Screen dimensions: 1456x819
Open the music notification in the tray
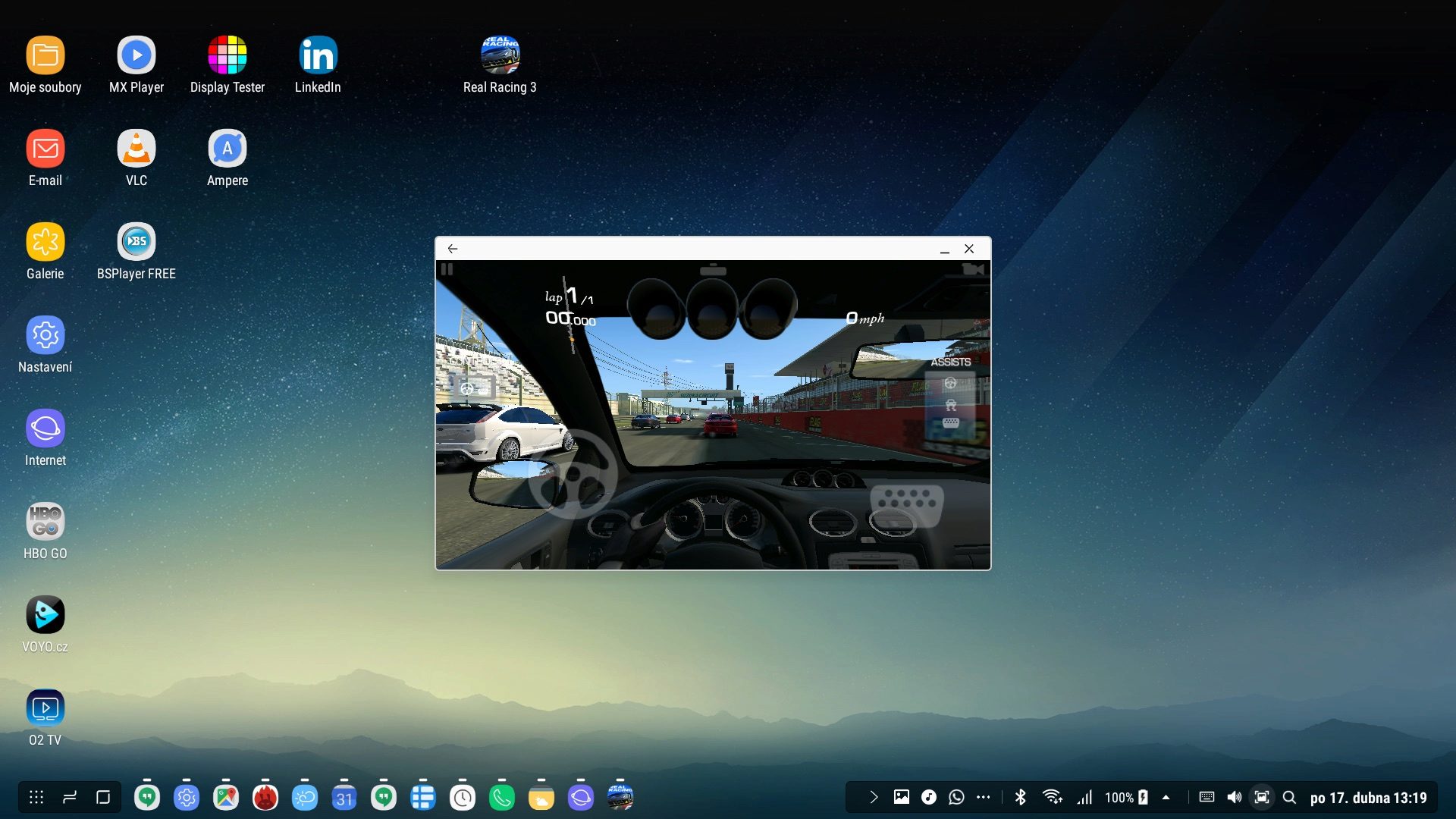pyautogui.click(x=929, y=797)
